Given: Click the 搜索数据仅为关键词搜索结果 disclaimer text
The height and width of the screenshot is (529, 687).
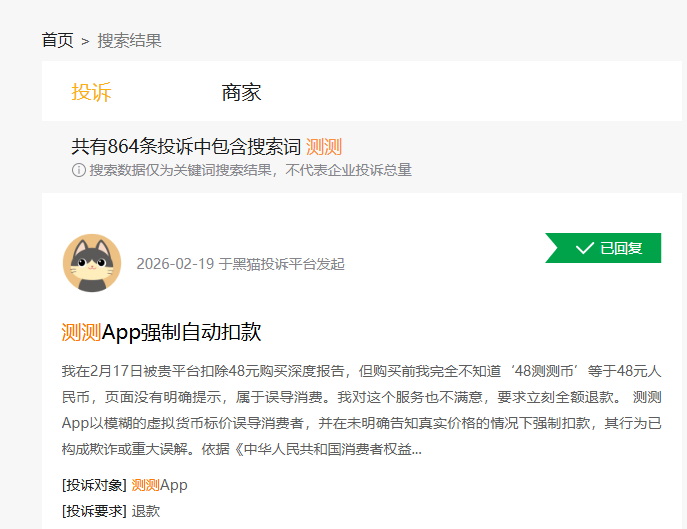Looking at the screenshot, I should (250, 170).
